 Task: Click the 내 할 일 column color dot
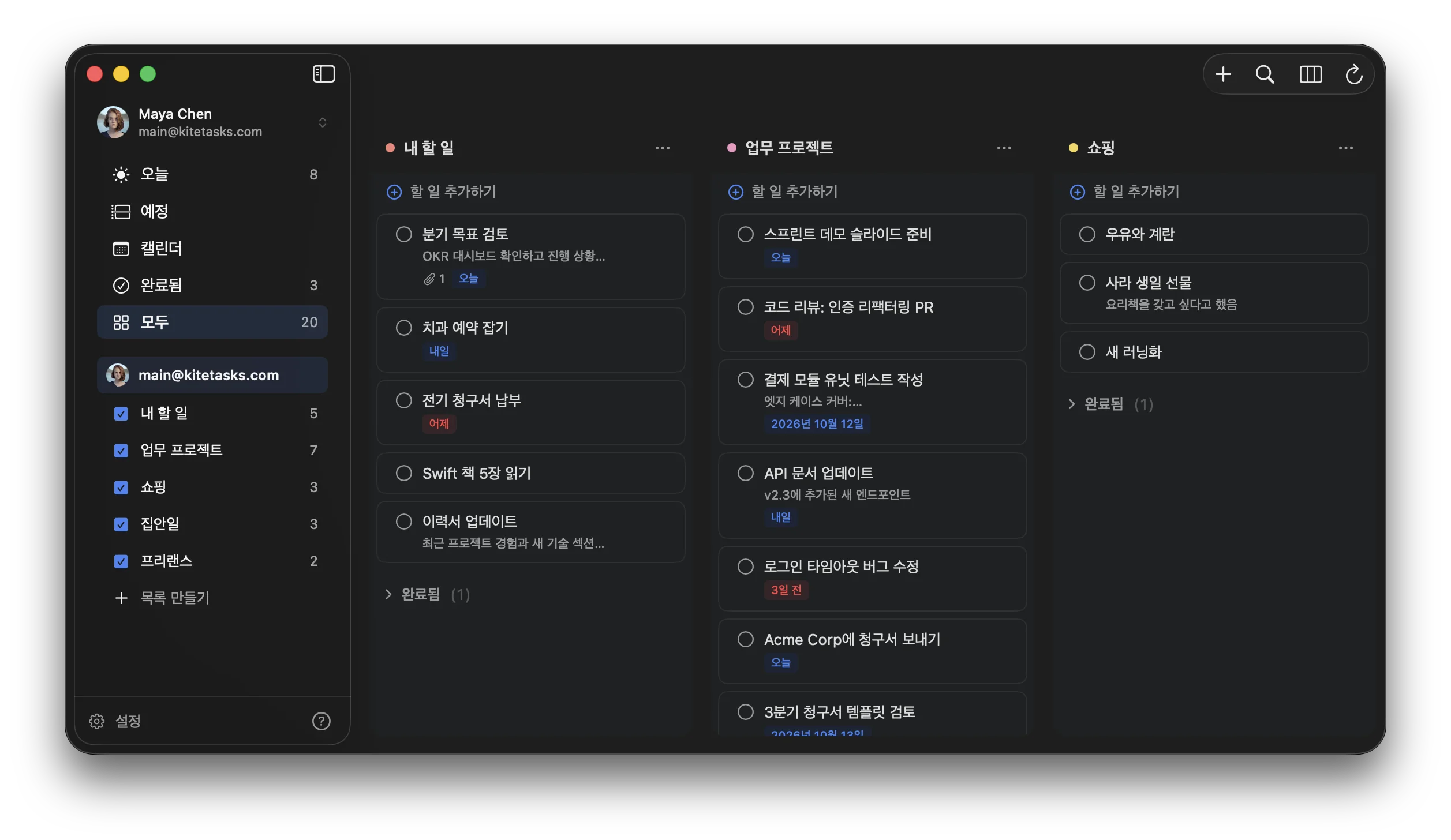(390, 148)
